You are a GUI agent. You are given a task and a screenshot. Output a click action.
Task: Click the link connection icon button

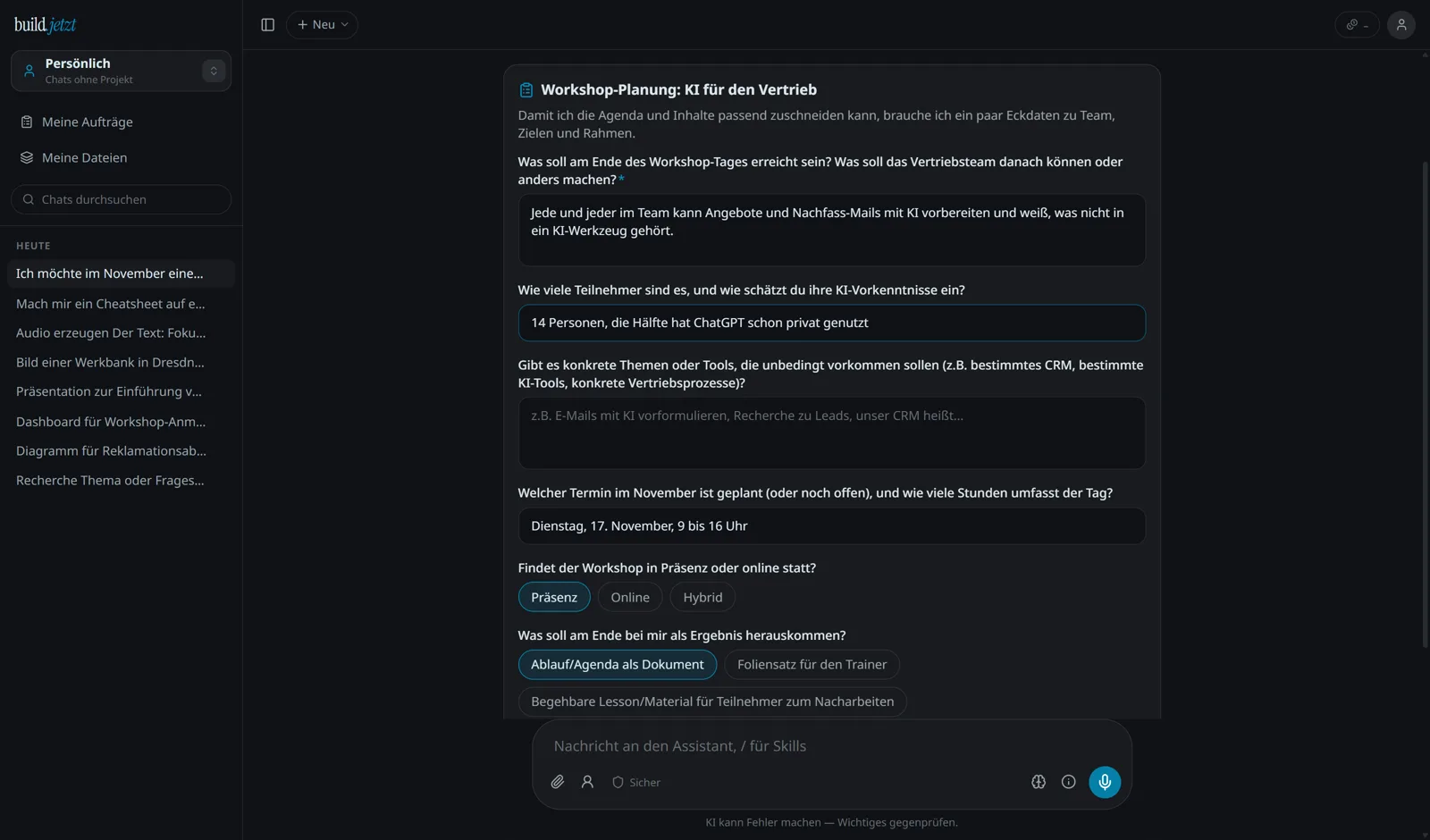(x=1357, y=25)
